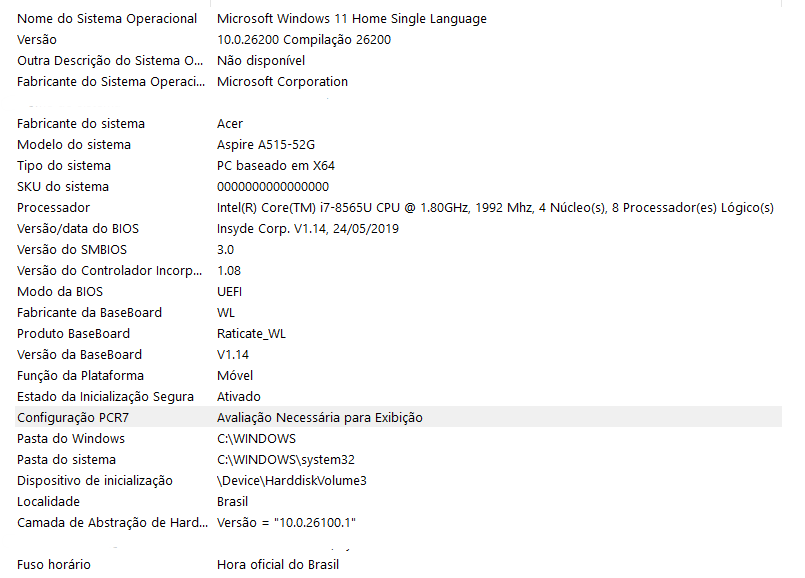Click the '\Device\HarddiskVolume3' value
The height and width of the screenshot is (578, 805).
292,481
